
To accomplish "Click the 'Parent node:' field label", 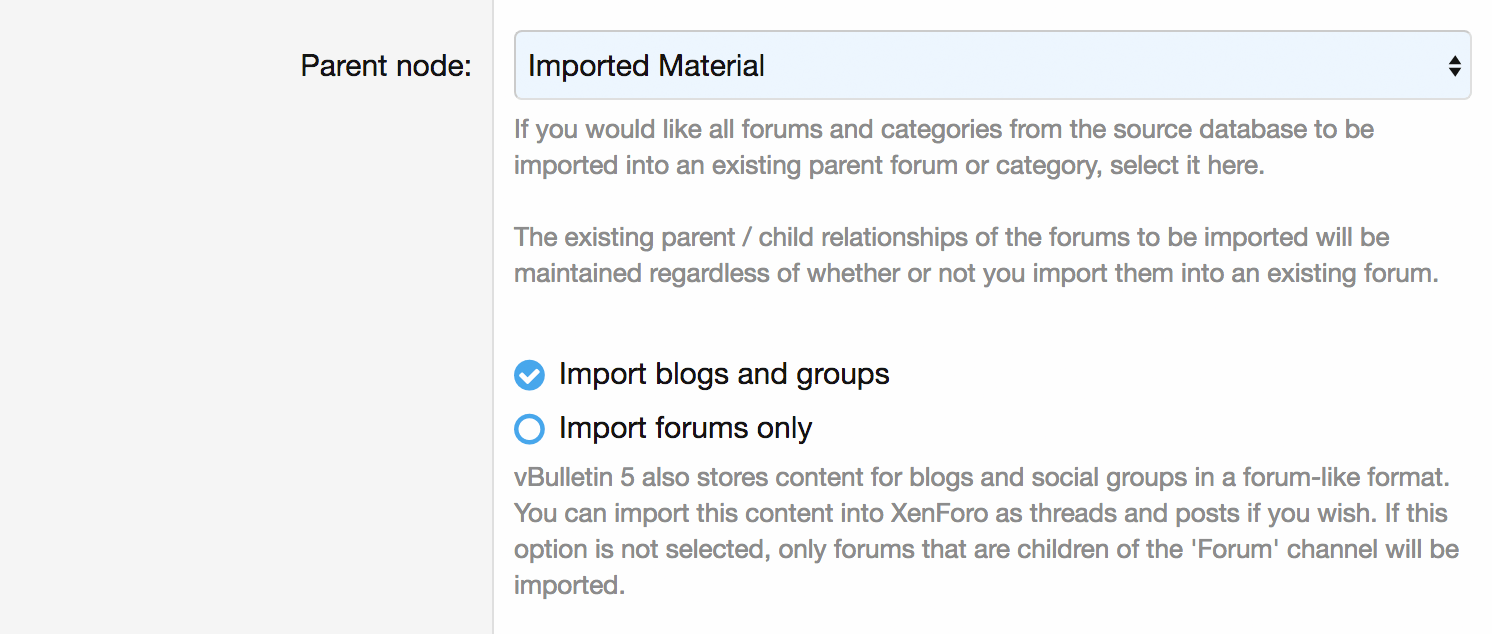I will pos(386,66).
